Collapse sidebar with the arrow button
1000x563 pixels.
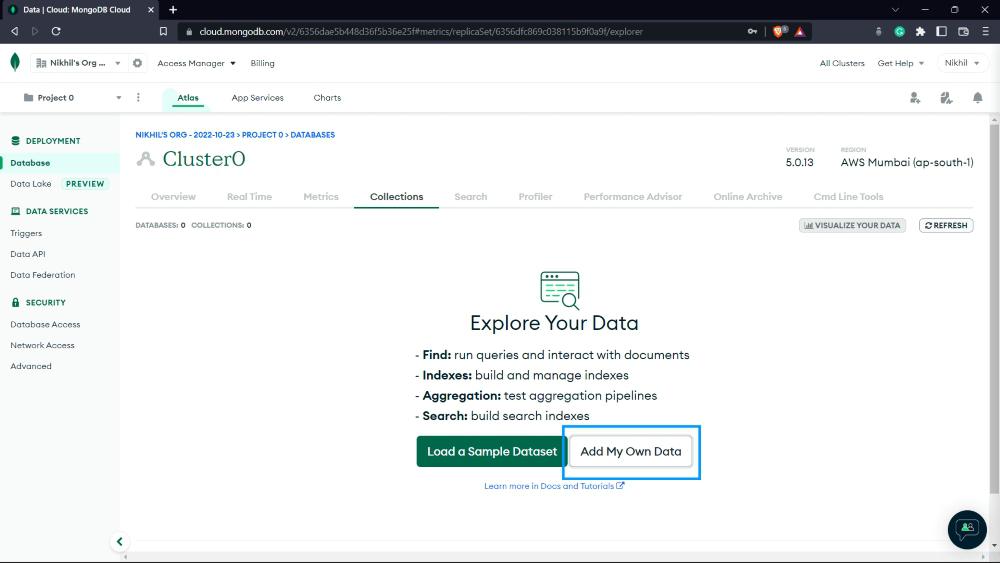tap(119, 541)
